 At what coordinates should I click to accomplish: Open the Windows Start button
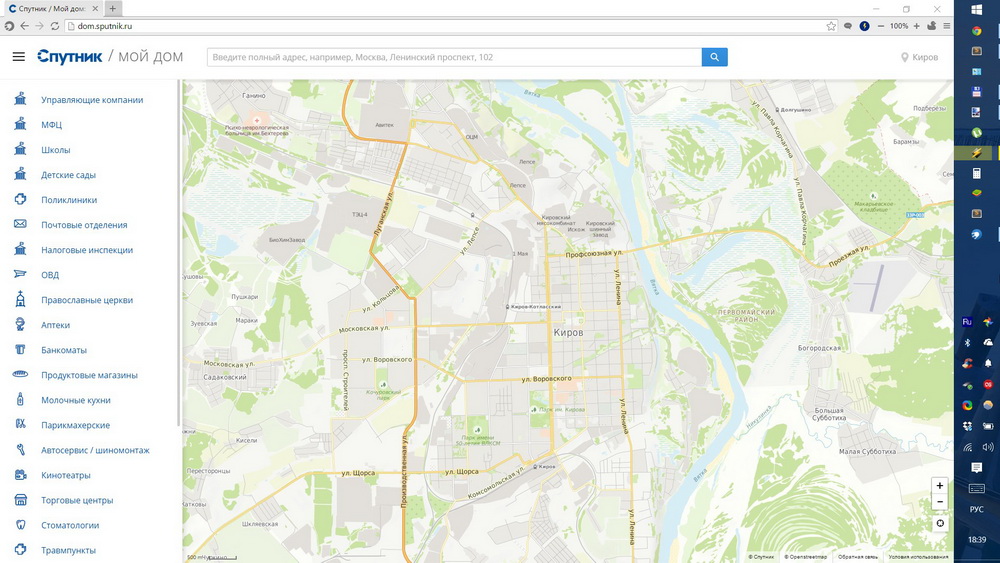click(976, 10)
